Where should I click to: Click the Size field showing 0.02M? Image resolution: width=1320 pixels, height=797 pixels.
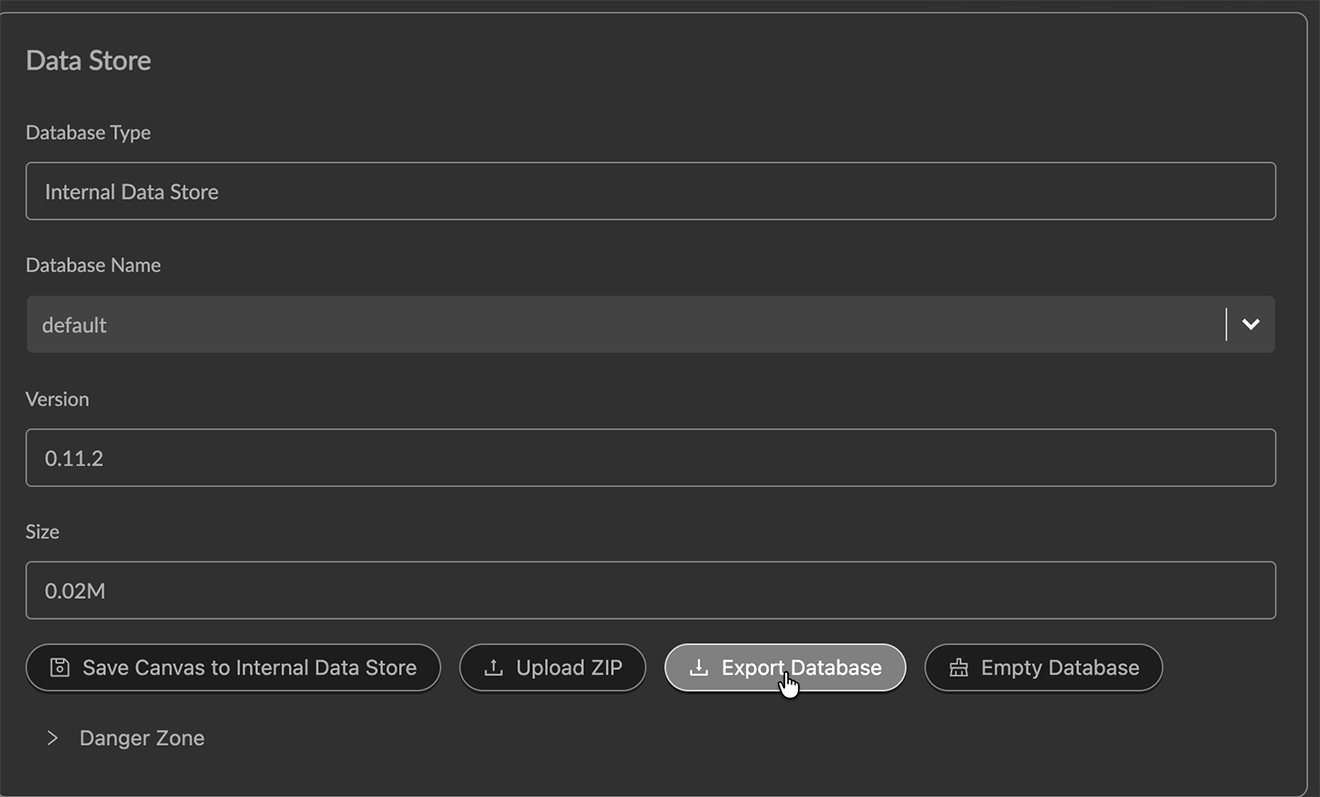(650, 591)
